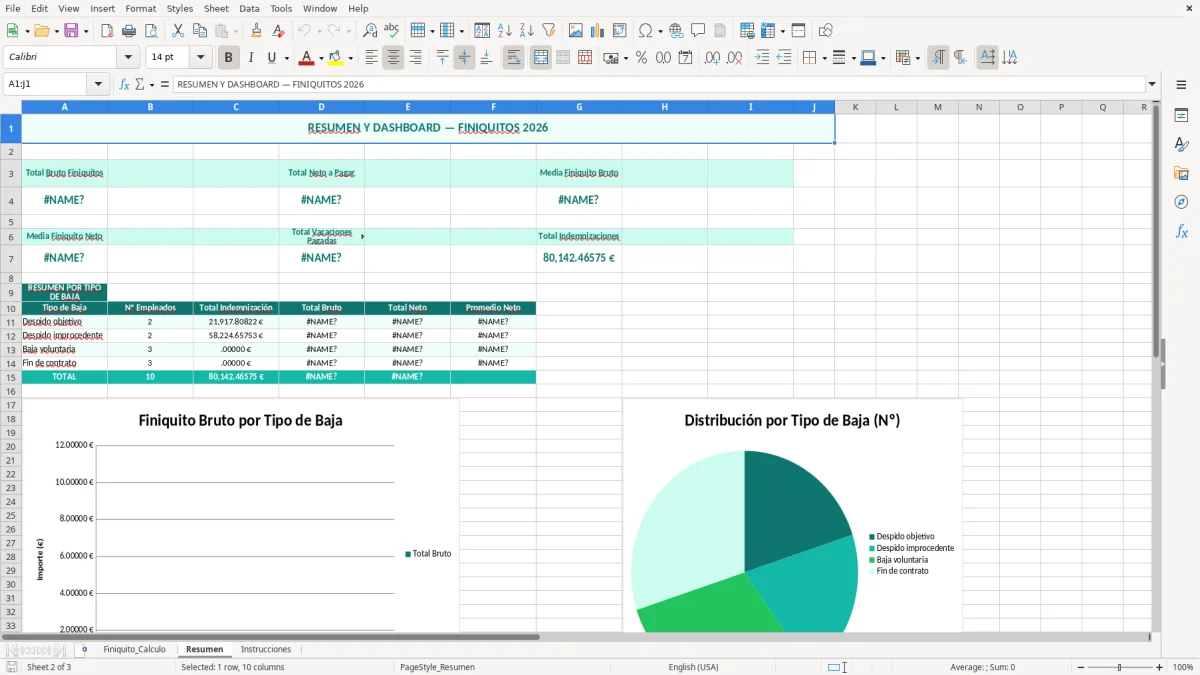Open Print Preview toggle
The width and height of the screenshot is (1200, 675).
click(150, 31)
